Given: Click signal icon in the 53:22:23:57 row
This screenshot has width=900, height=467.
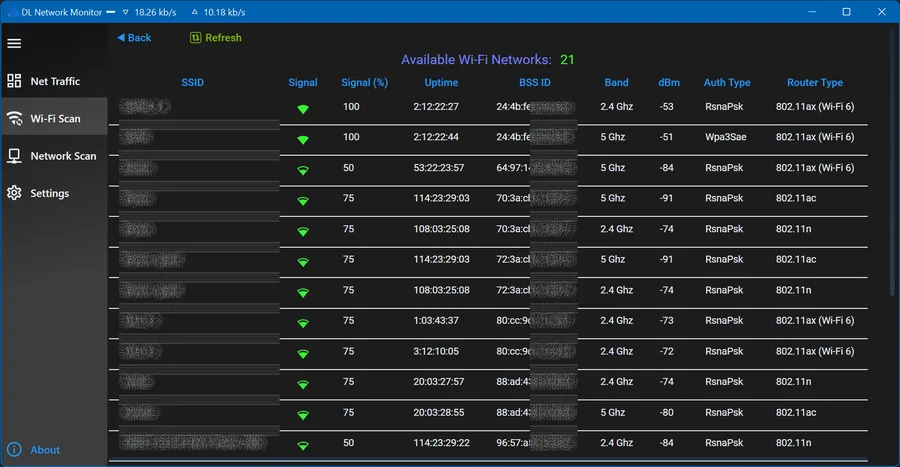Looking at the screenshot, I should click(303, 170).
